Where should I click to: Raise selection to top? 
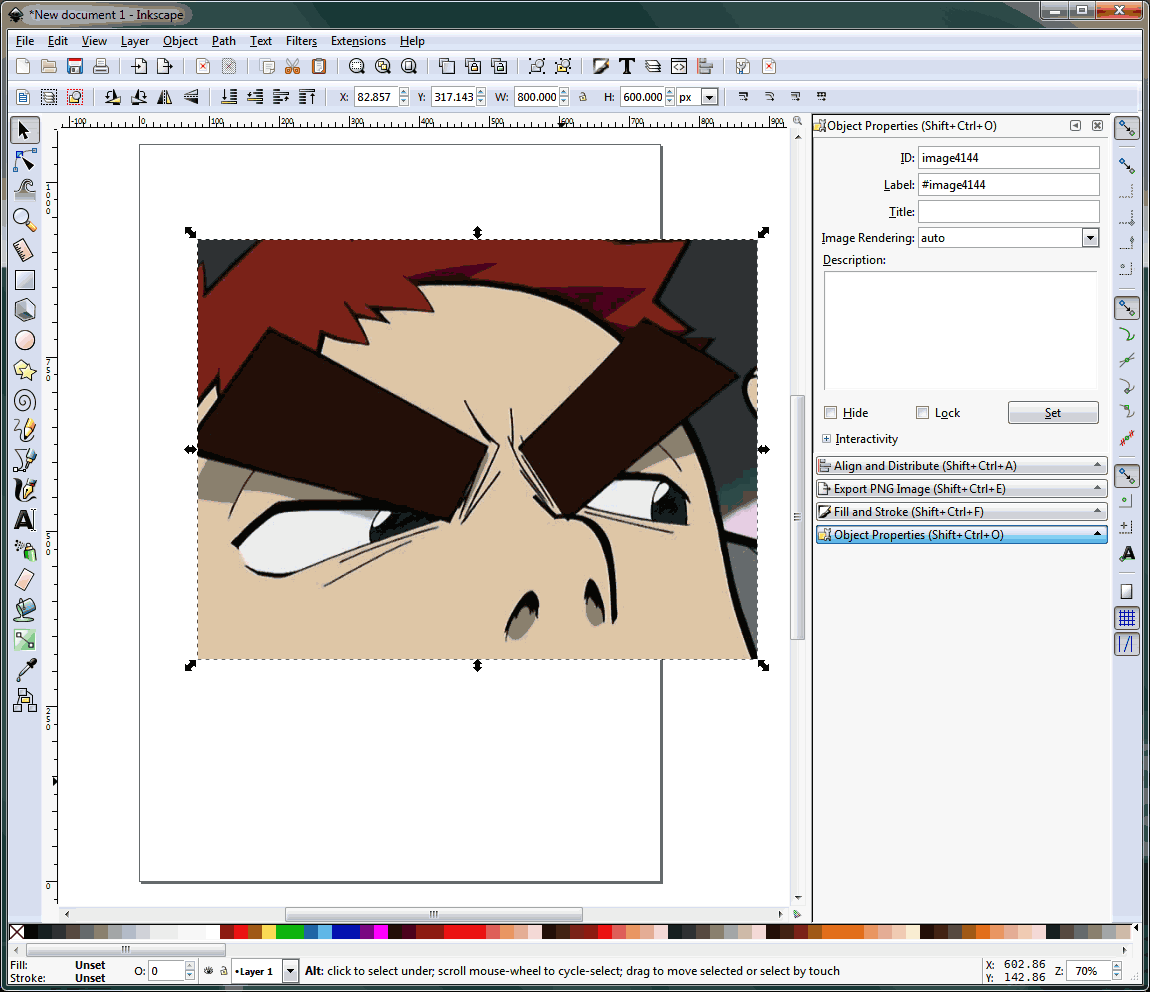click(308, 97)
